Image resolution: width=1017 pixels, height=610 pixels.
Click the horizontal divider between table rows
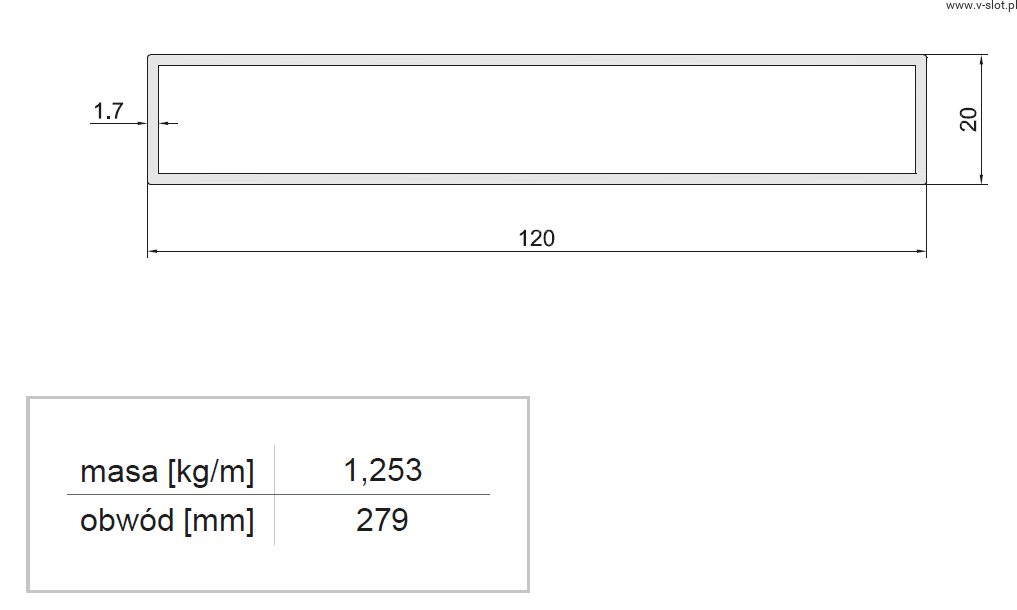click(278, 495)
